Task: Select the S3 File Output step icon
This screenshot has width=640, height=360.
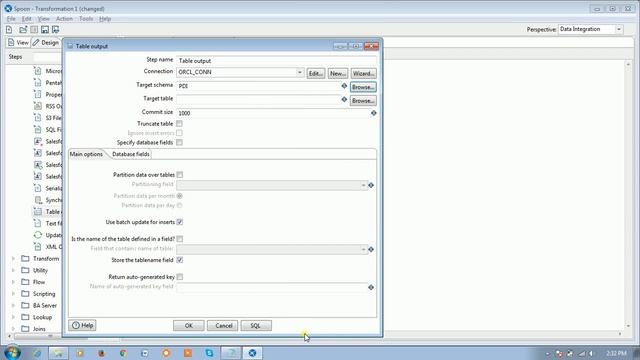Action: (x=38, y=118)
